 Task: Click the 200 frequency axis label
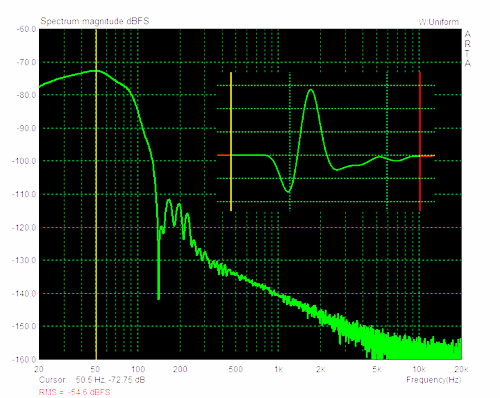(x=180, y=369)
